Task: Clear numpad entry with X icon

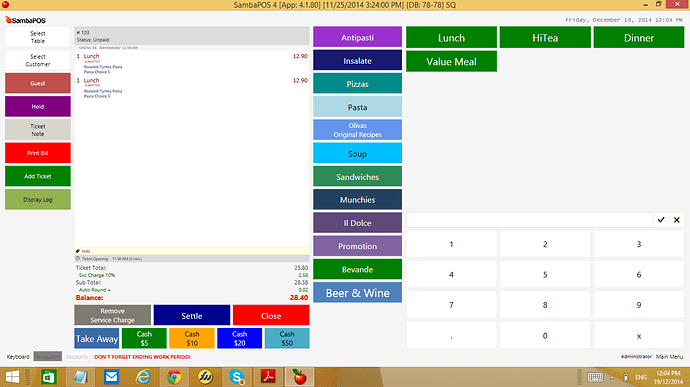Action: point(677,220)
